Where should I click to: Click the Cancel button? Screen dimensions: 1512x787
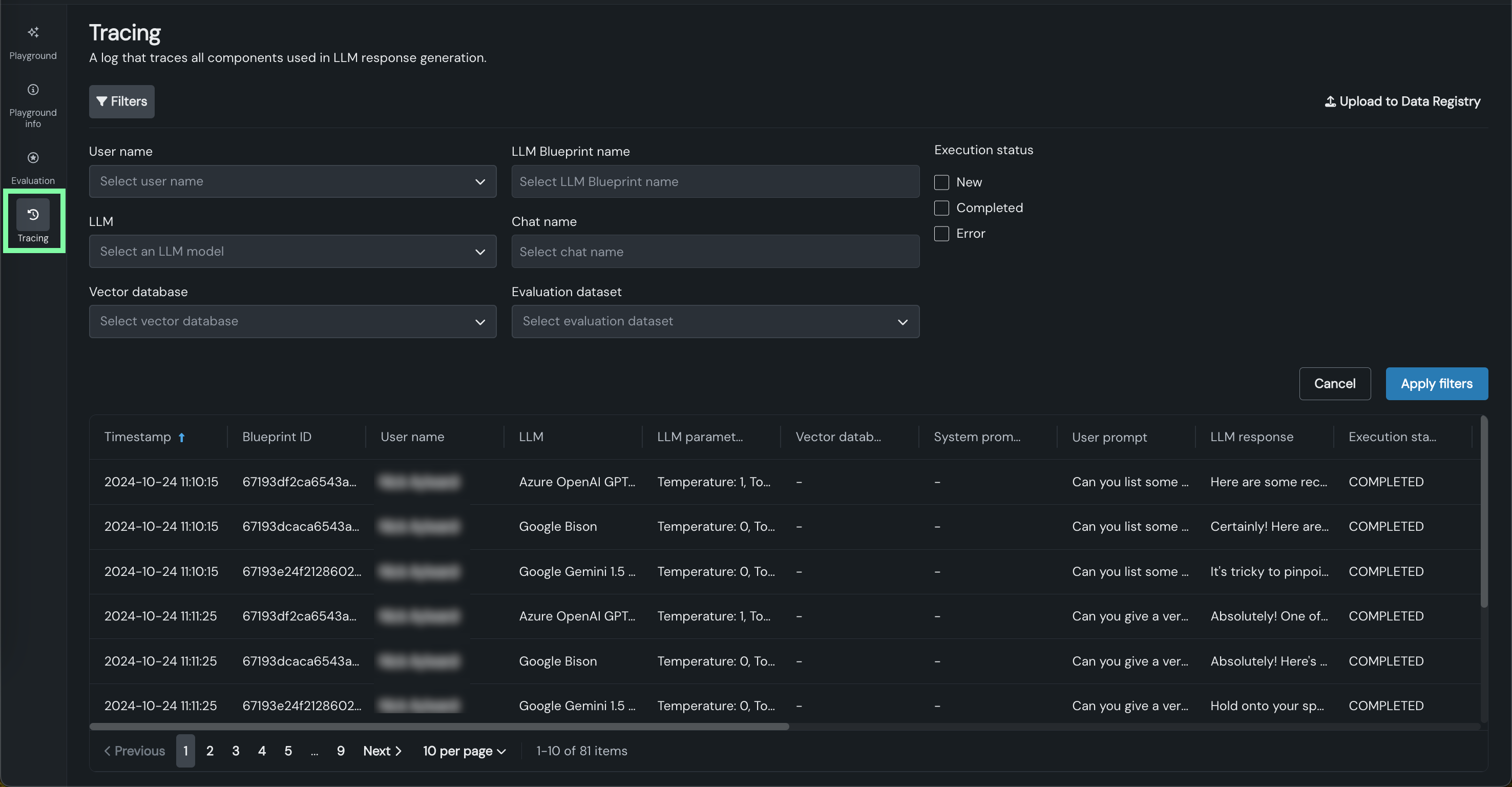(1334, 384)
